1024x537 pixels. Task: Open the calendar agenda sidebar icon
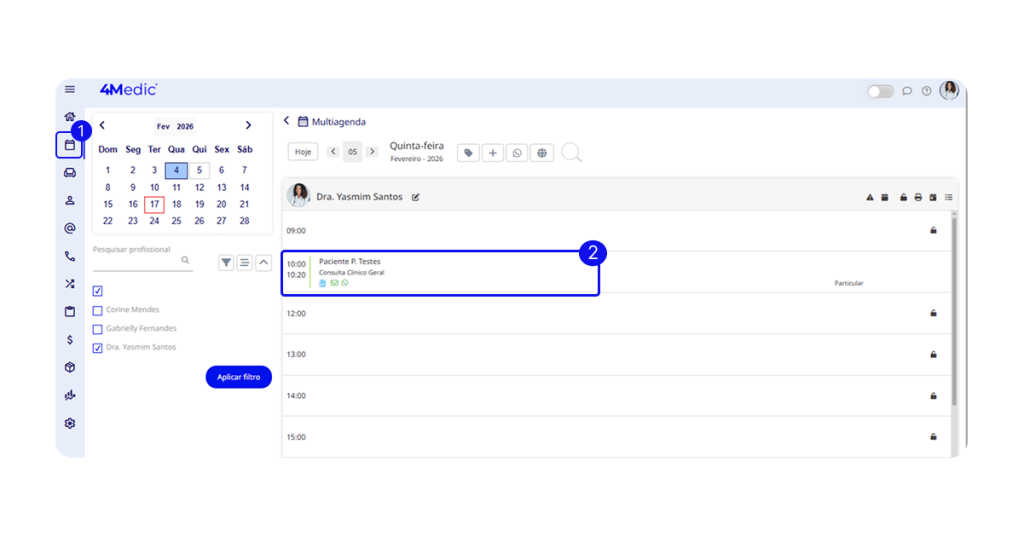coord(69,145)
